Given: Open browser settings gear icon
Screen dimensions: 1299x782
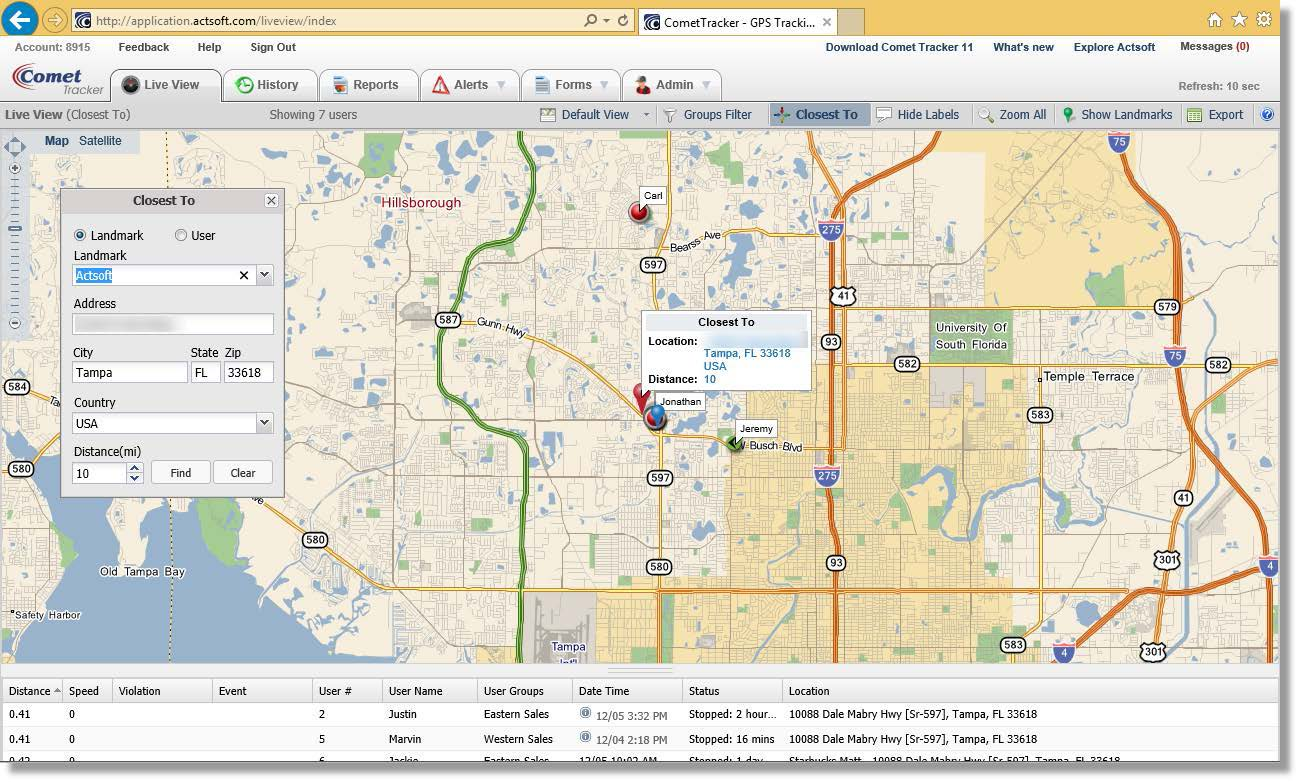Looking at the screenshot, I should pyautogui.click(x=1264, y=20).
